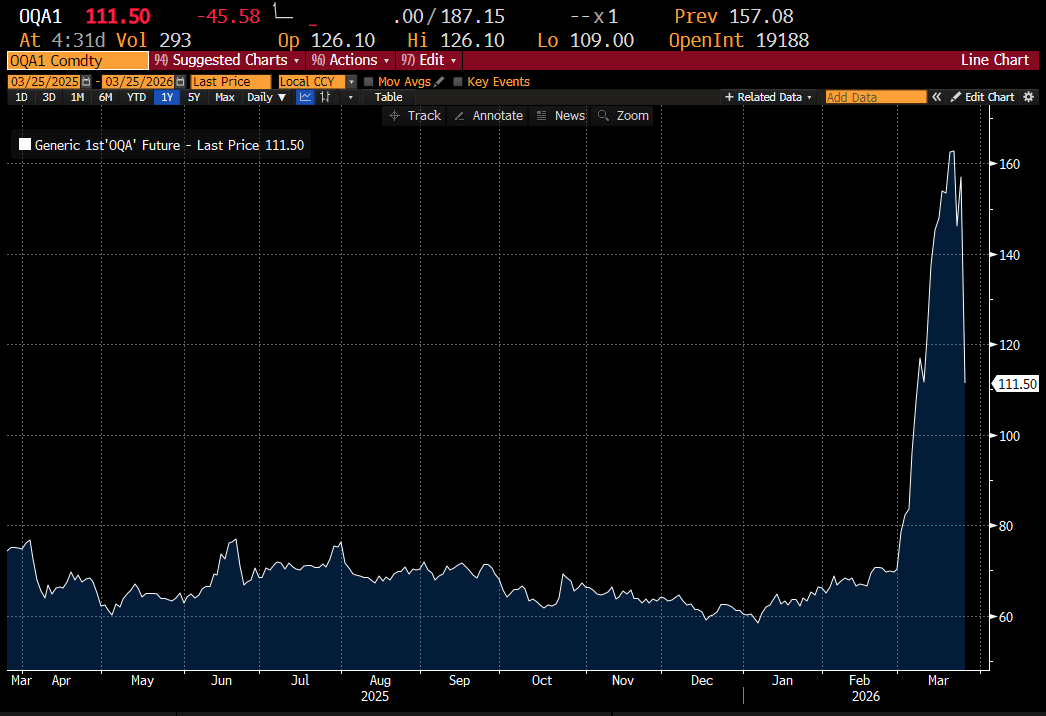Click the Mov Avgs pencil edit icon
The height and width of the screenshot is (716, 1046).
[x=439, y=81]
